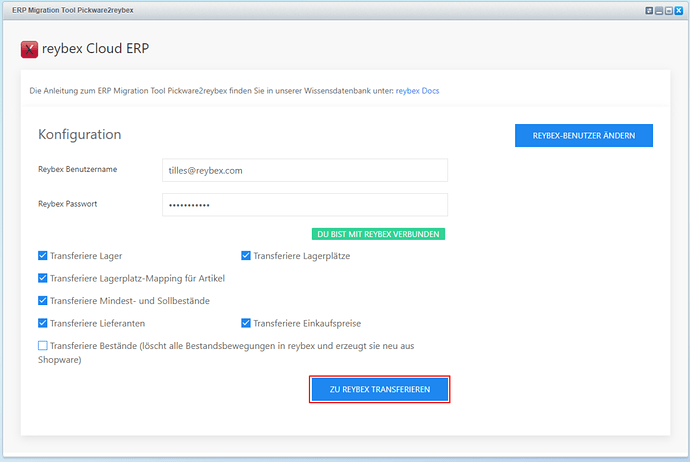Click the Konfiguration heading
The width and height of the screenshot is (690, 462).
pyautogui.click(x=80, y=134)
